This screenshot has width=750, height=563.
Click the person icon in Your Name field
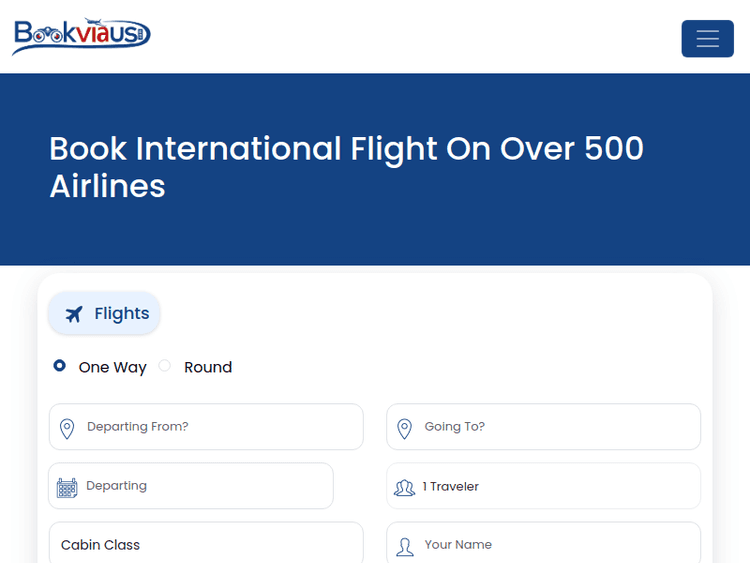pyautogui.click(x=405, y=546)
